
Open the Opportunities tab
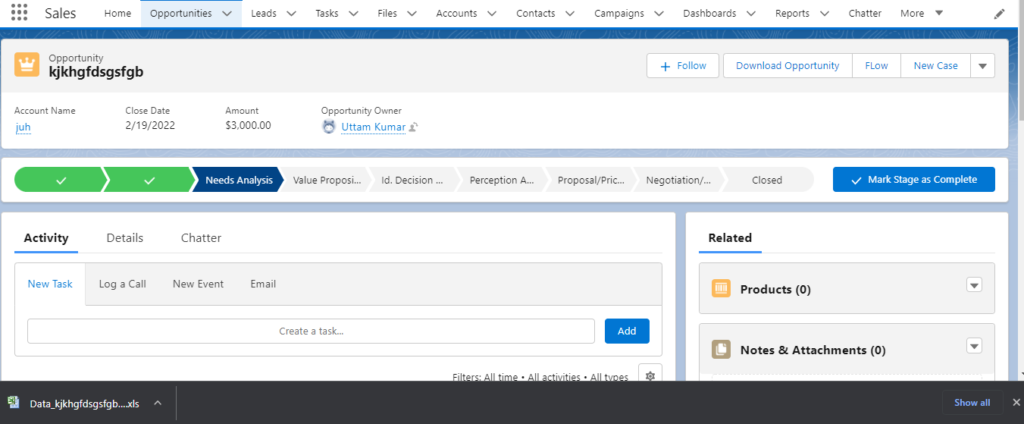tap(181, 13)
